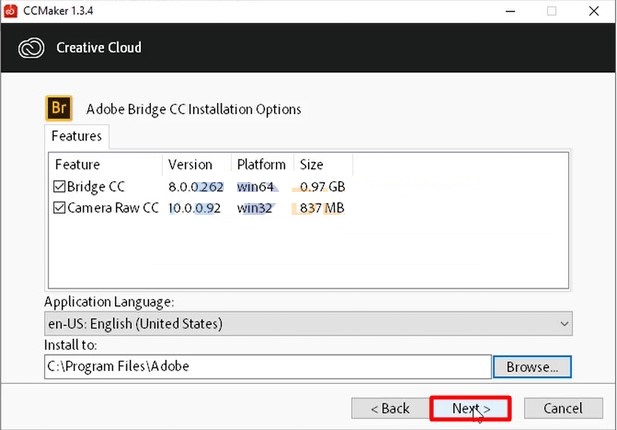The width and height of the screenshot is (617, 430).
Task: Close the CCMaker installer window
Action: click(x=596, y=11)
